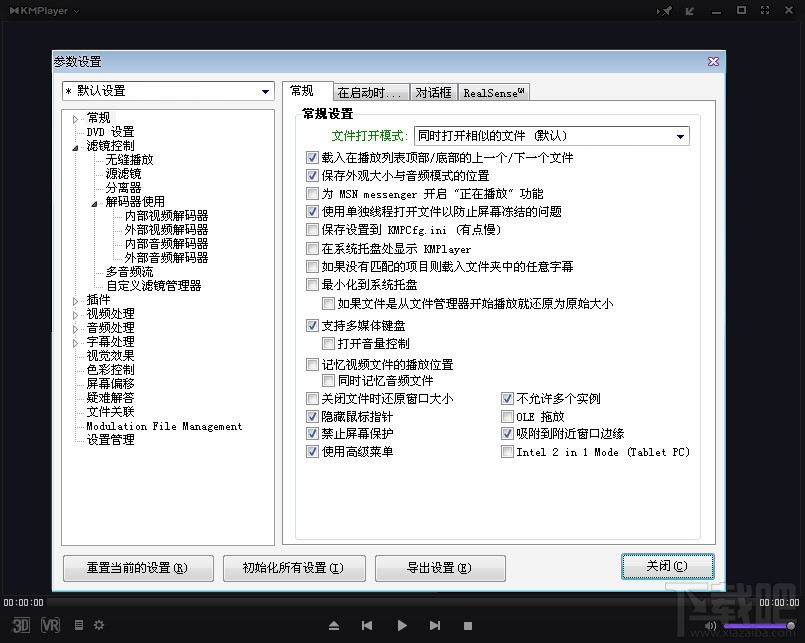Open the playlist panel icon
Screen dimensions: 805x643
[x=78, y=625]
